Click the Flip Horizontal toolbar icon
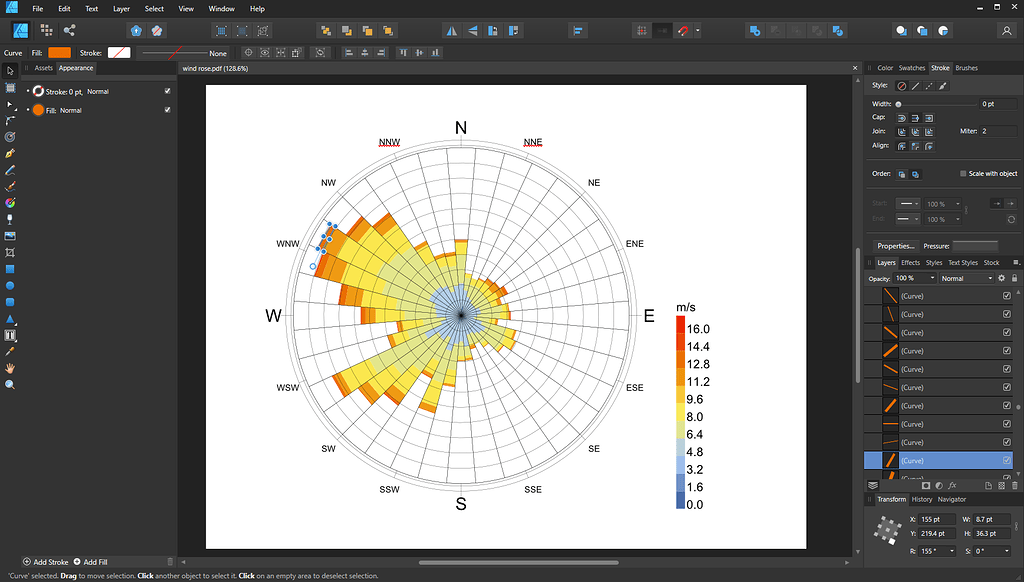 (452, 31)
